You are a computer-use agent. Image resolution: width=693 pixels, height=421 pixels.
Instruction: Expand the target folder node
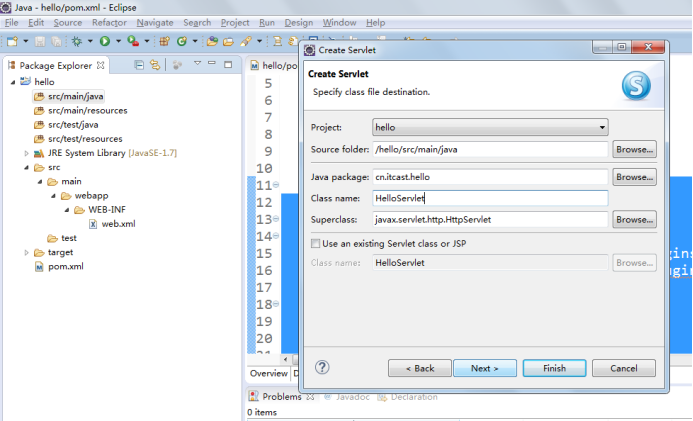[x=26, y=252]
